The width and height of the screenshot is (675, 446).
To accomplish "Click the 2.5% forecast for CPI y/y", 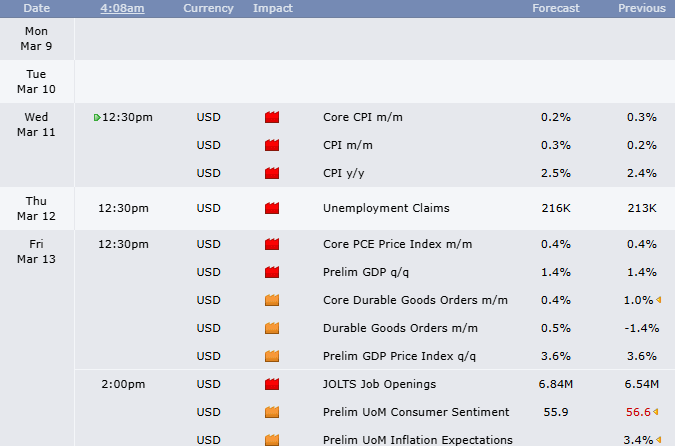I will (x=556, y=173).
